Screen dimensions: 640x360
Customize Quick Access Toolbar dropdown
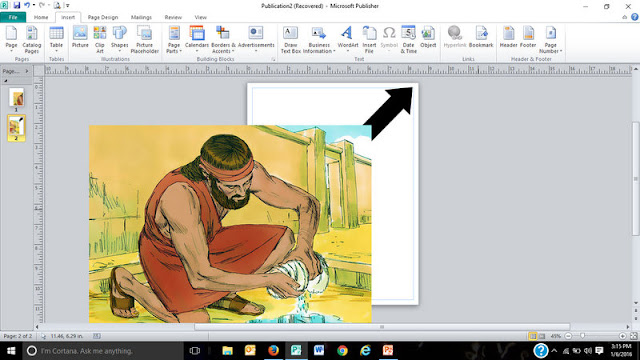point(68,6)
